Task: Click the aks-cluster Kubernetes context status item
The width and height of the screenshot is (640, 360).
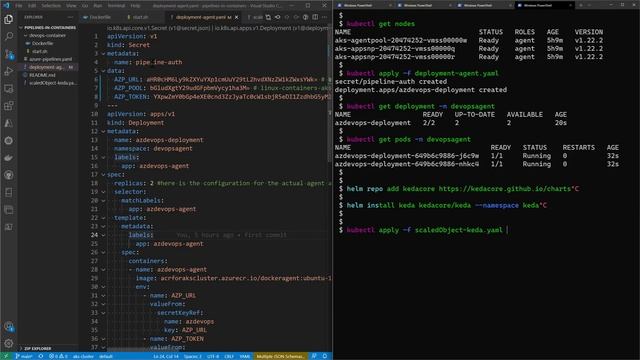Action: 84,356
